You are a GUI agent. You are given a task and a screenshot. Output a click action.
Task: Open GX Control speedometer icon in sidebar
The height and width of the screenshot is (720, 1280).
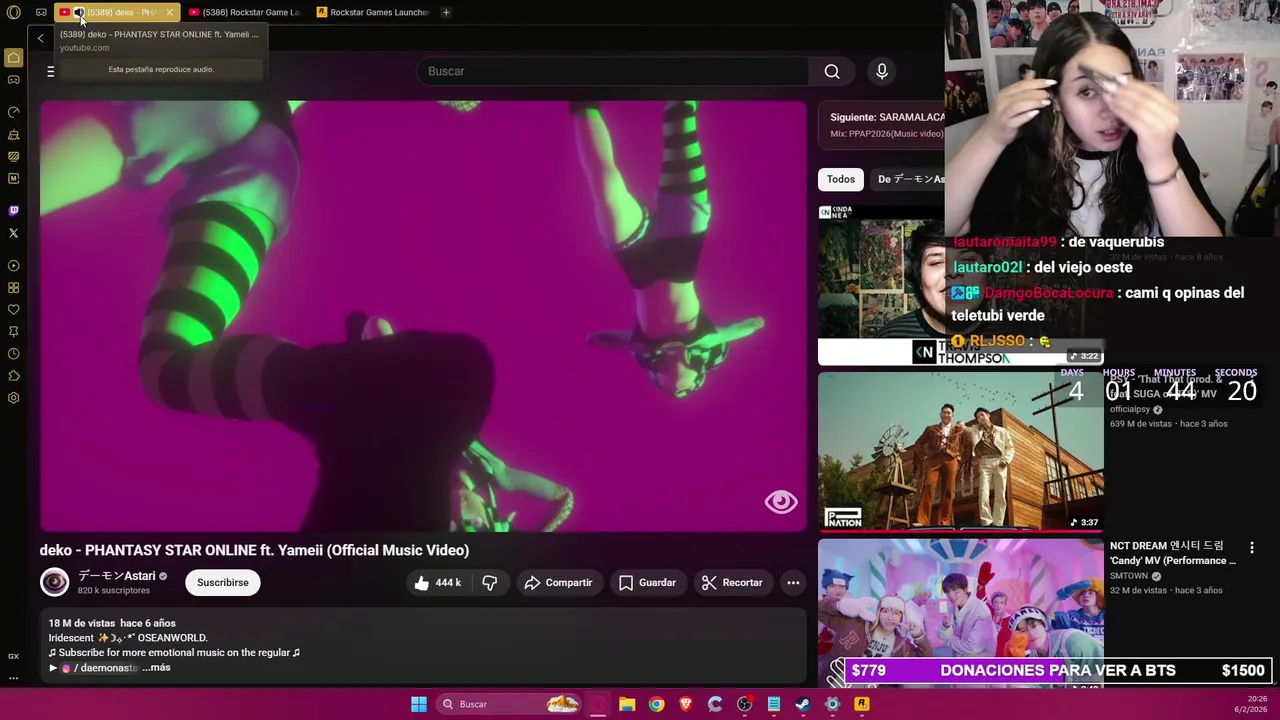pos(13,112)
